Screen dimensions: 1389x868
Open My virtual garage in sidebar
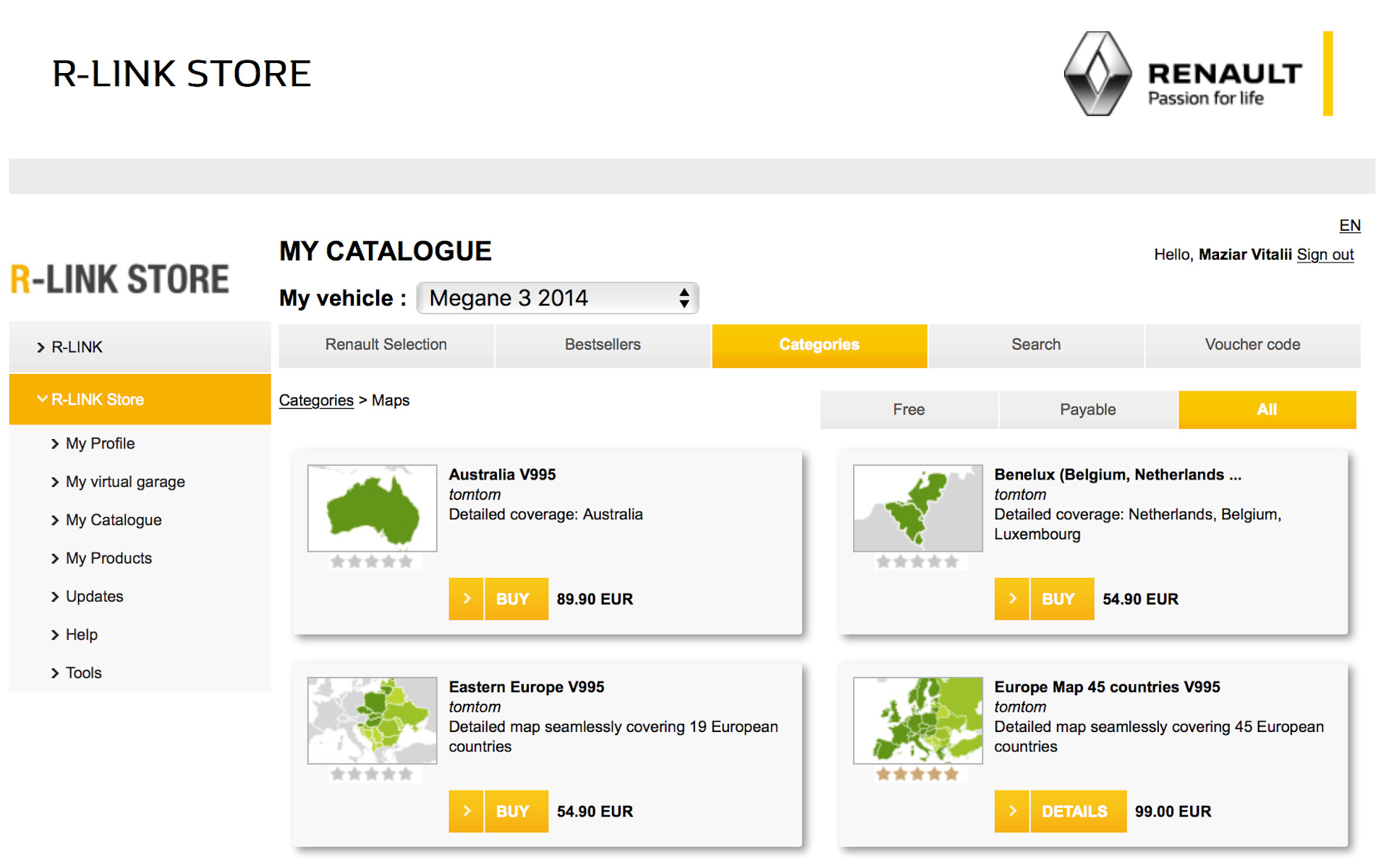tap(125, 482)
